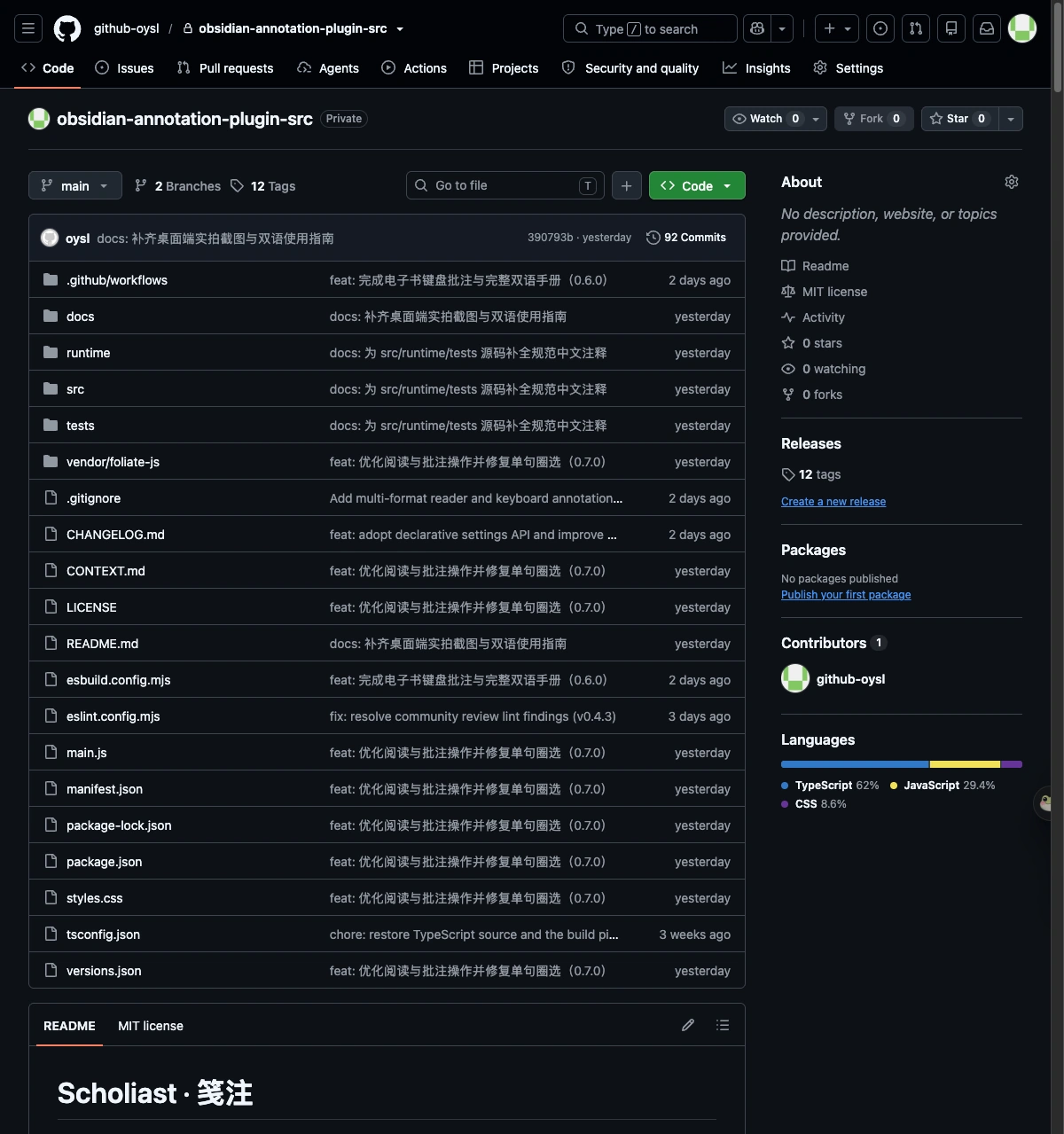Open the Insights tab
This screenshot has width=1064, height=1134.
[756, 67]
